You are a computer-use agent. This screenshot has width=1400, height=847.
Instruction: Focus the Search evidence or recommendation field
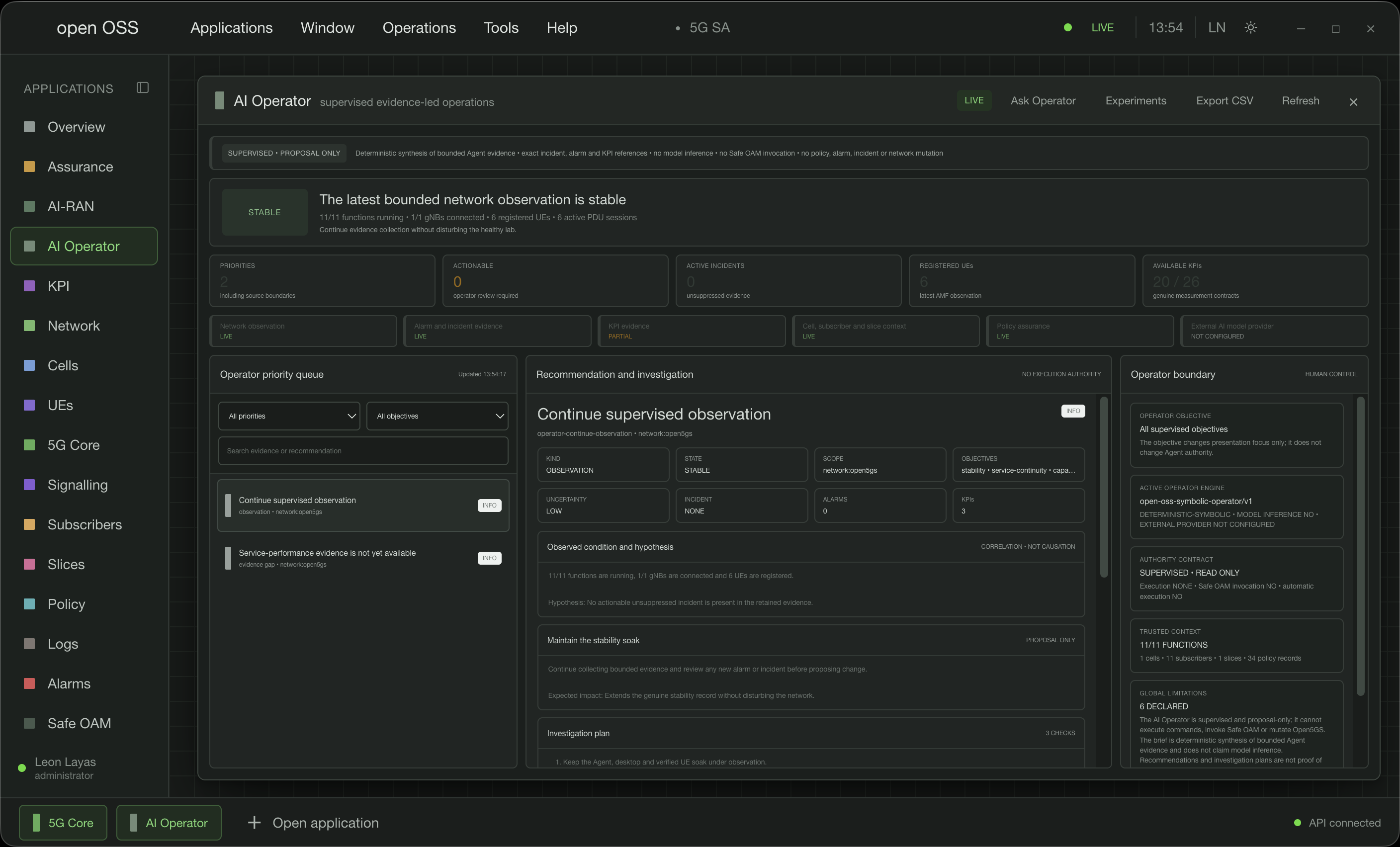tap(363, 450)
